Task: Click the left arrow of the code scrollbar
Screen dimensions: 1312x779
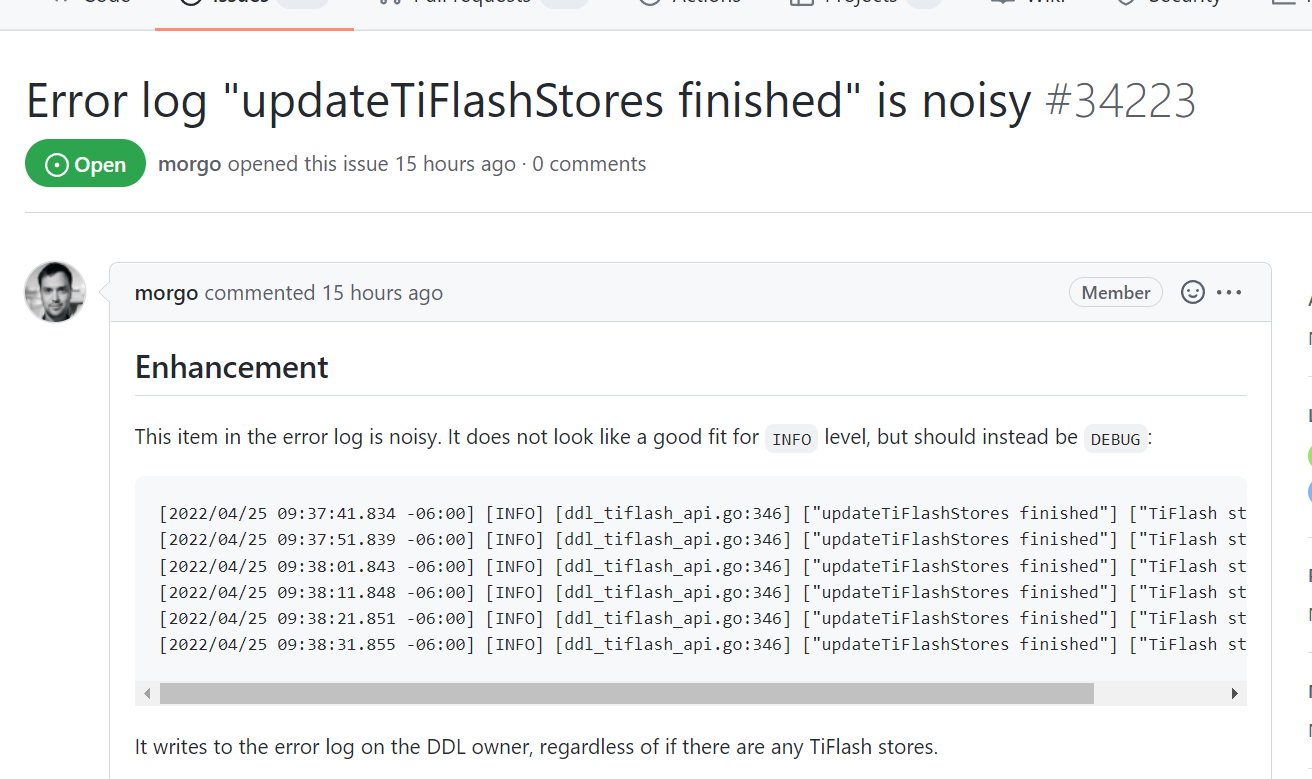Action: 147,693
